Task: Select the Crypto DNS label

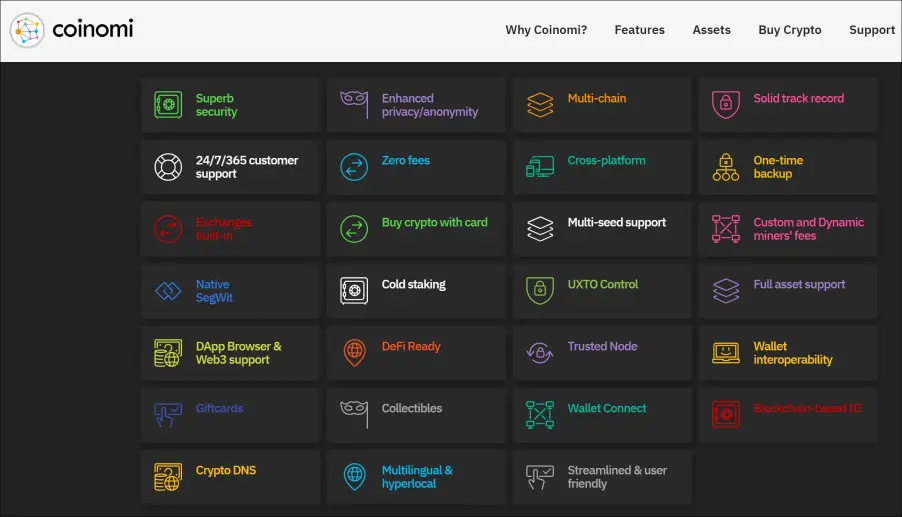Action: (226, 470)
